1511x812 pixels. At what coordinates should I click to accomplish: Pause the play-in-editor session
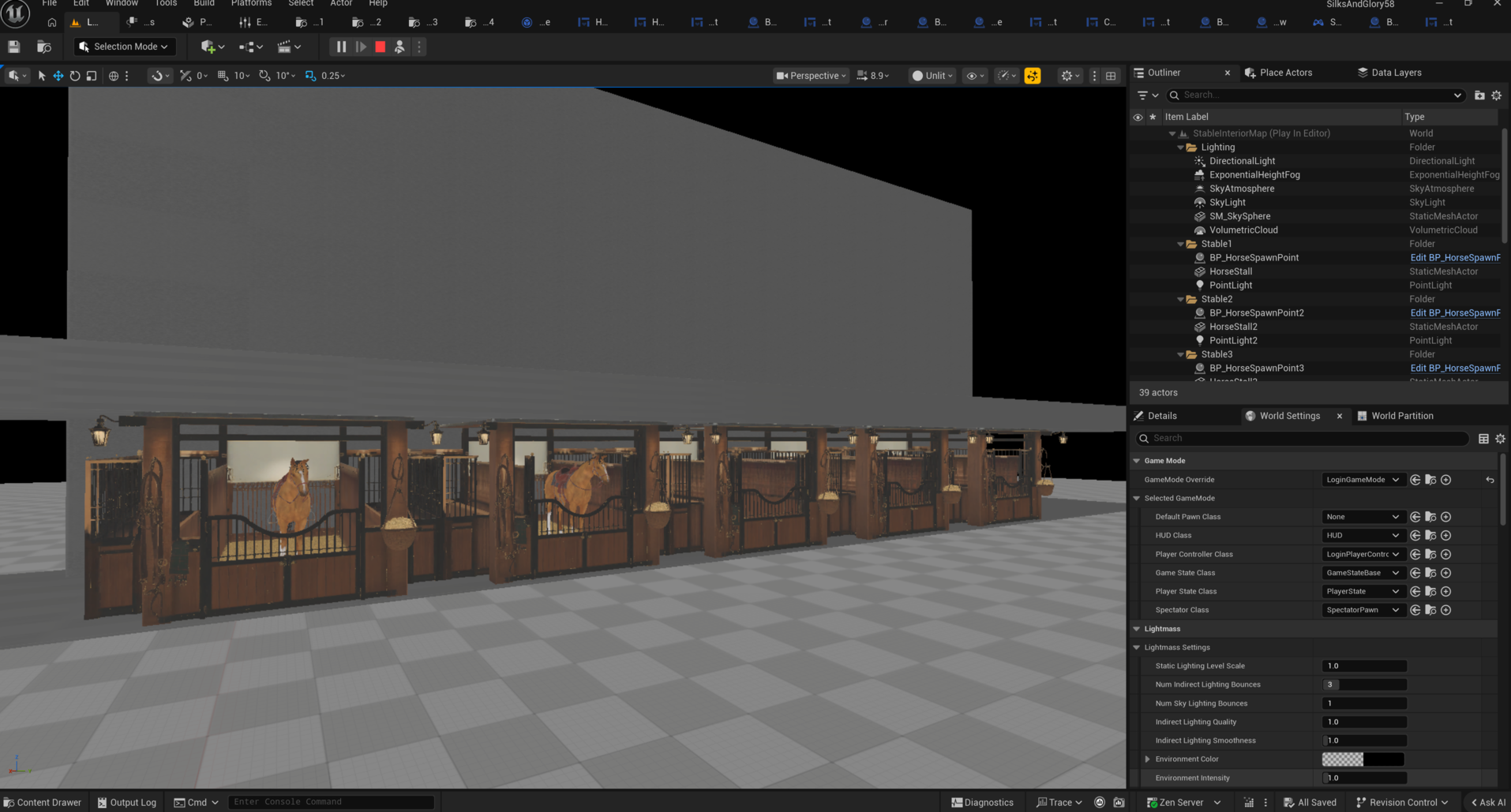click(341, 47)
